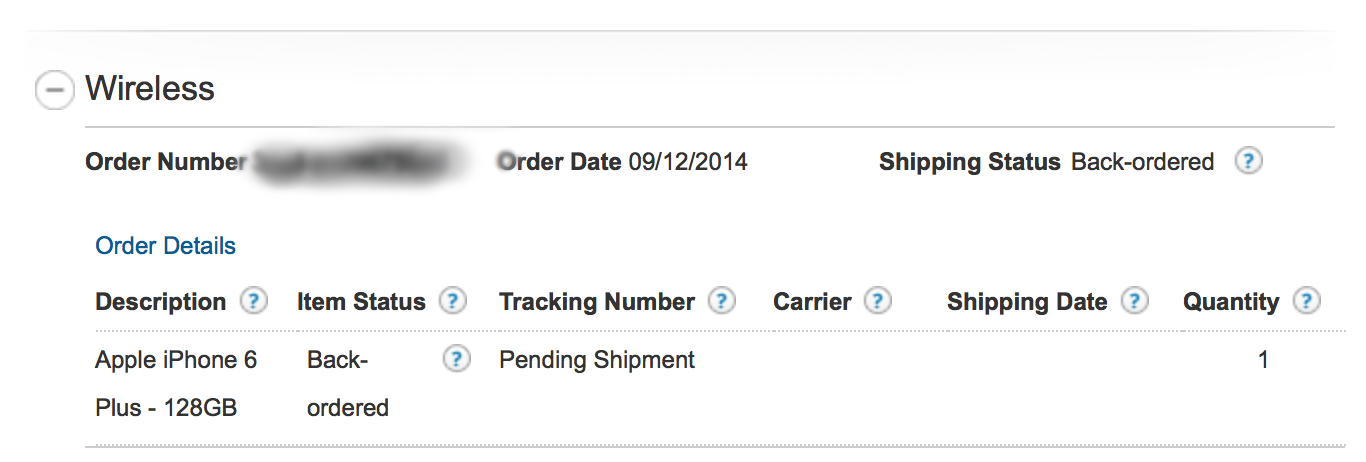This screenshot has width=1366, height=462.
Task: Open the Order Details link
Action: pos(166,246)
